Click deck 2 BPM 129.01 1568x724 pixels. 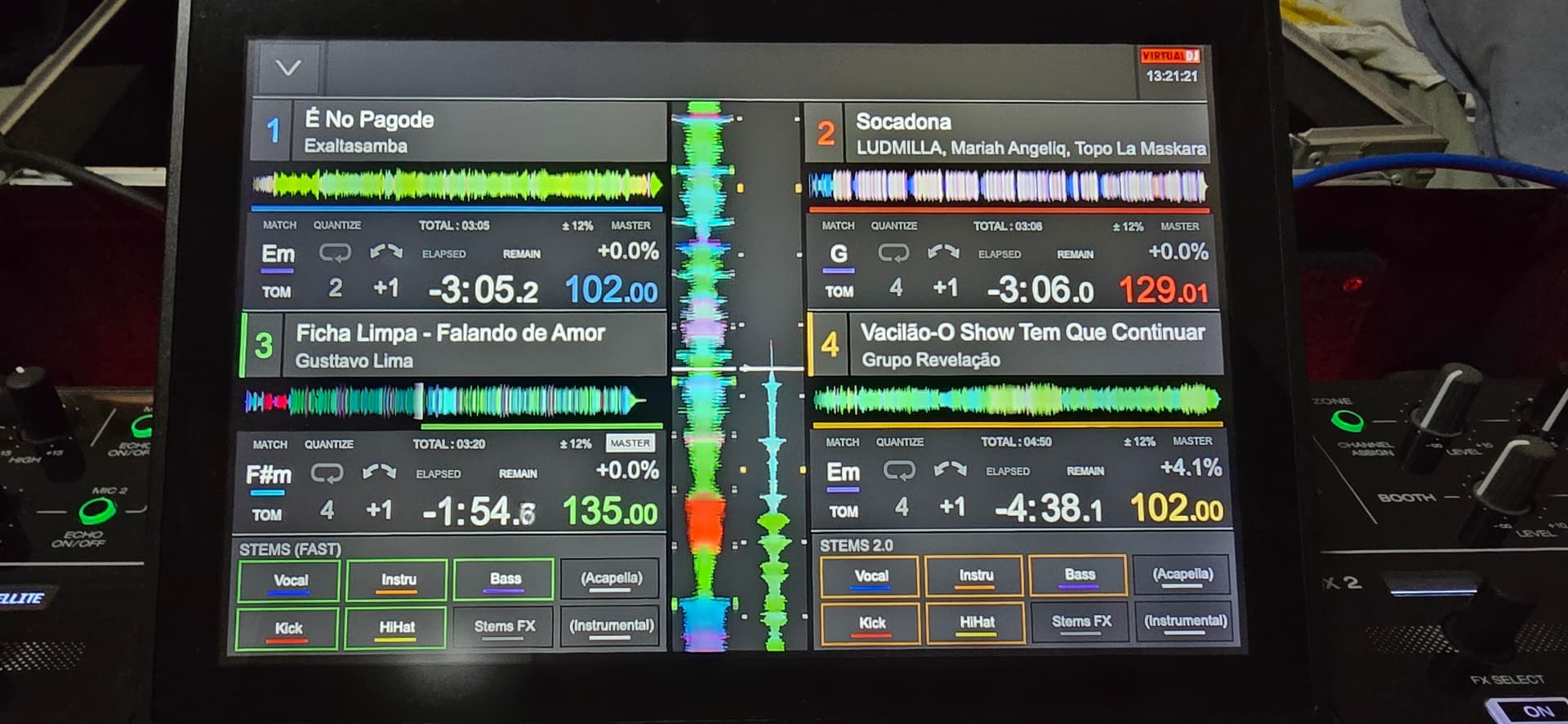coord(1163,290)
